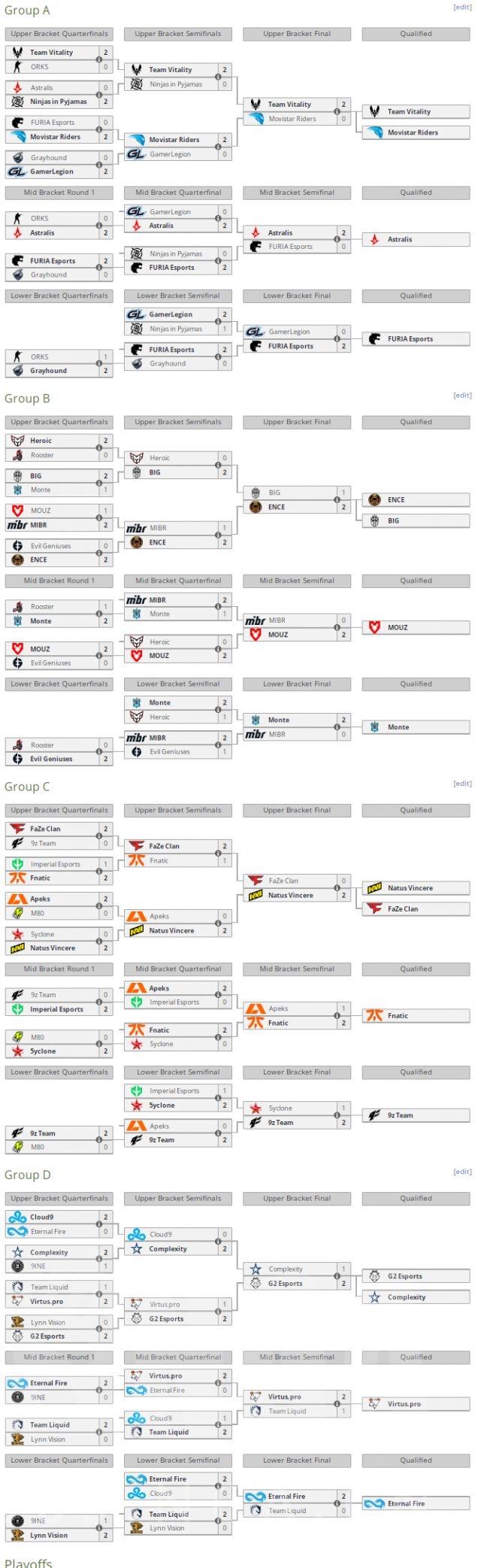This screenshot has width=481, height=1568.
Task: Click Monte entry in Group B Qualified column
Action: click(398, 727)
